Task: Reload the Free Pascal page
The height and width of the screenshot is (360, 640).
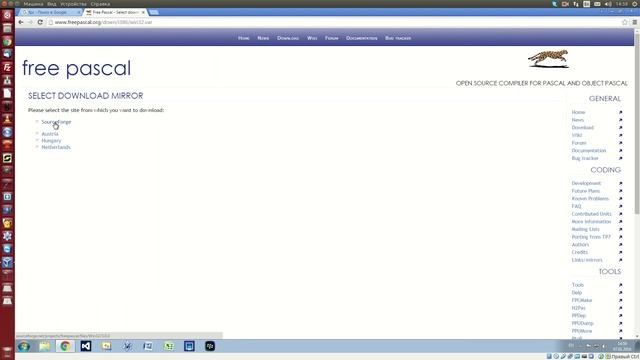Action: 40,22
